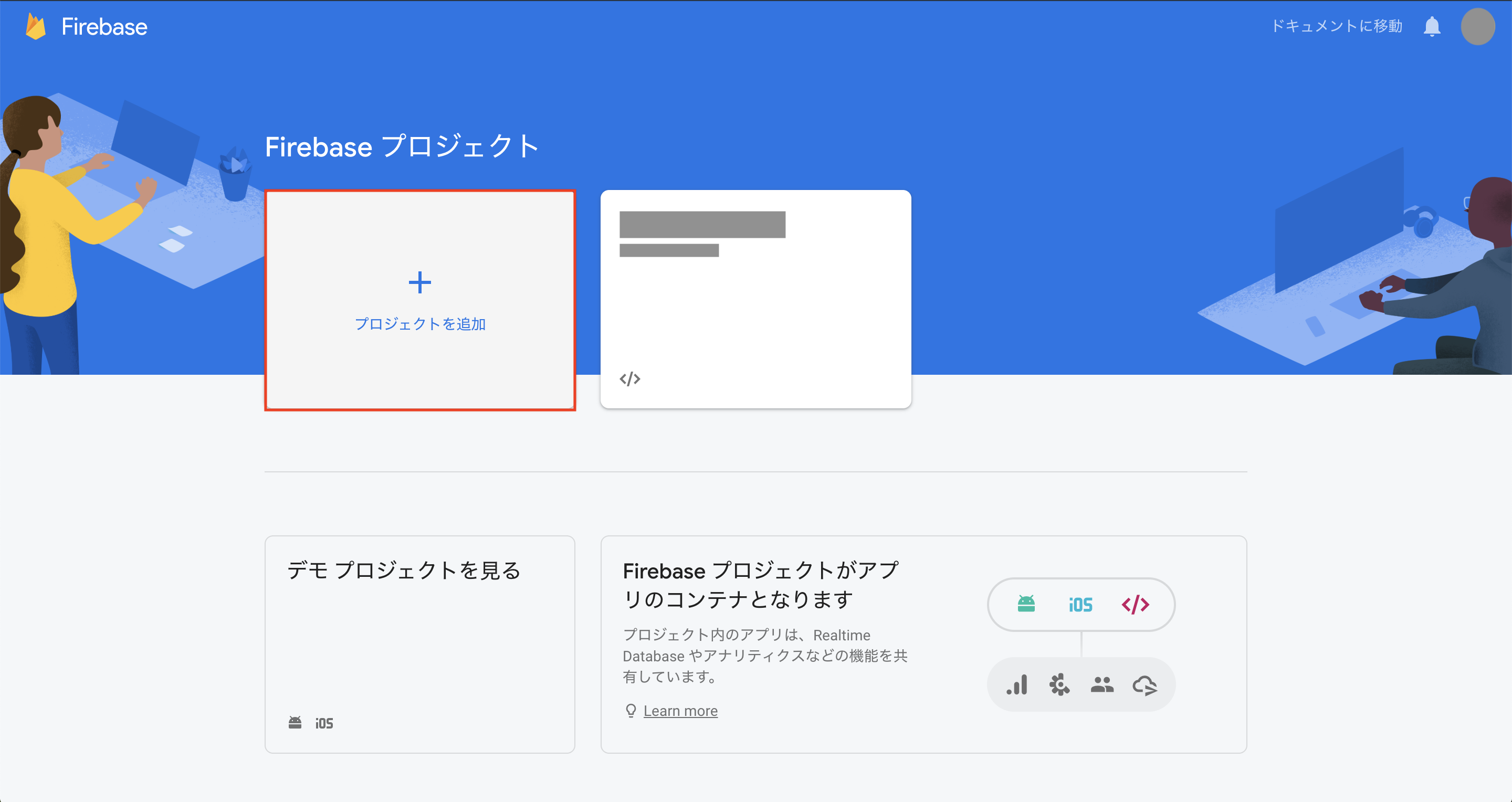Open notifications via the bell icon
The height and width of the screenshot is (802, 1512).
(1431, 26)
